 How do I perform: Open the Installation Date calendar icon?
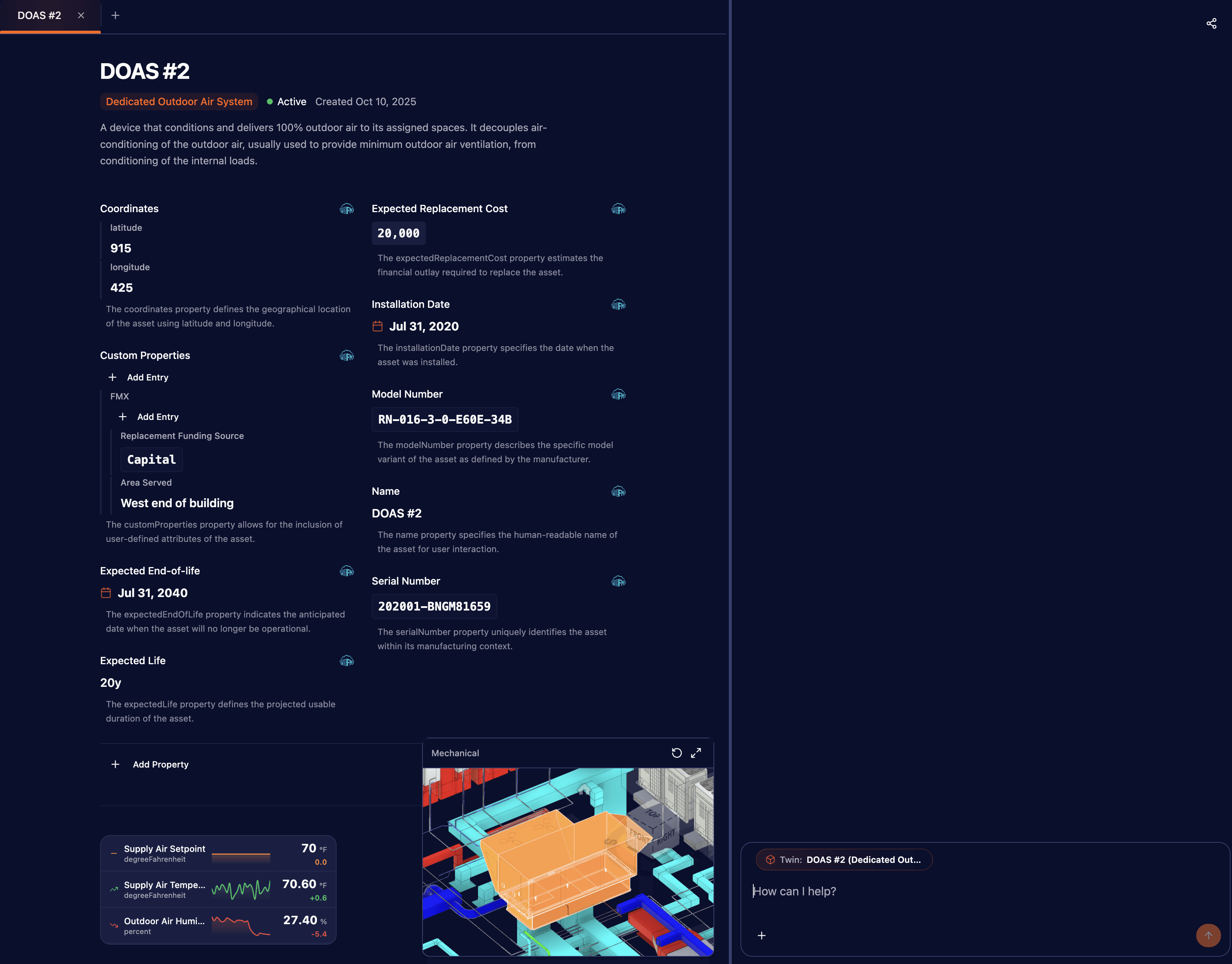(378, 326)
